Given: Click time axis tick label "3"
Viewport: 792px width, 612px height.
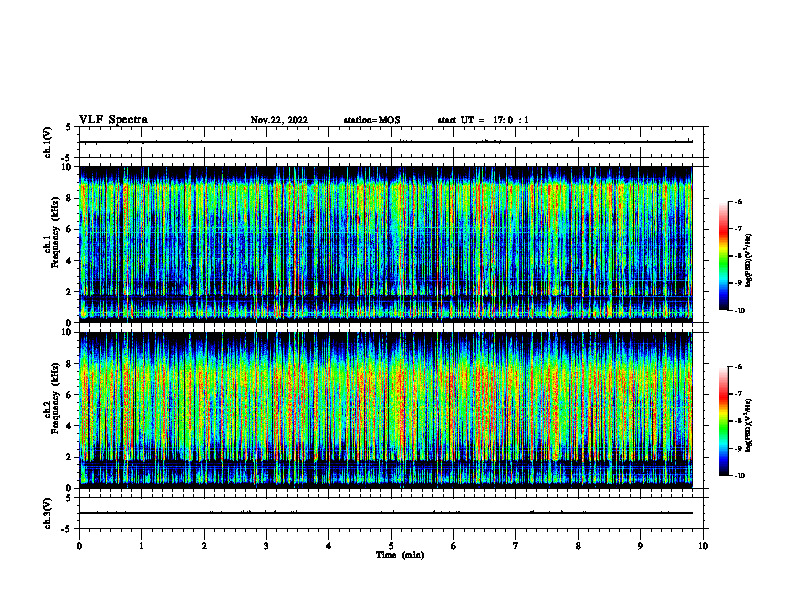Looking at the screenshot, I should [x=266, y=546].
